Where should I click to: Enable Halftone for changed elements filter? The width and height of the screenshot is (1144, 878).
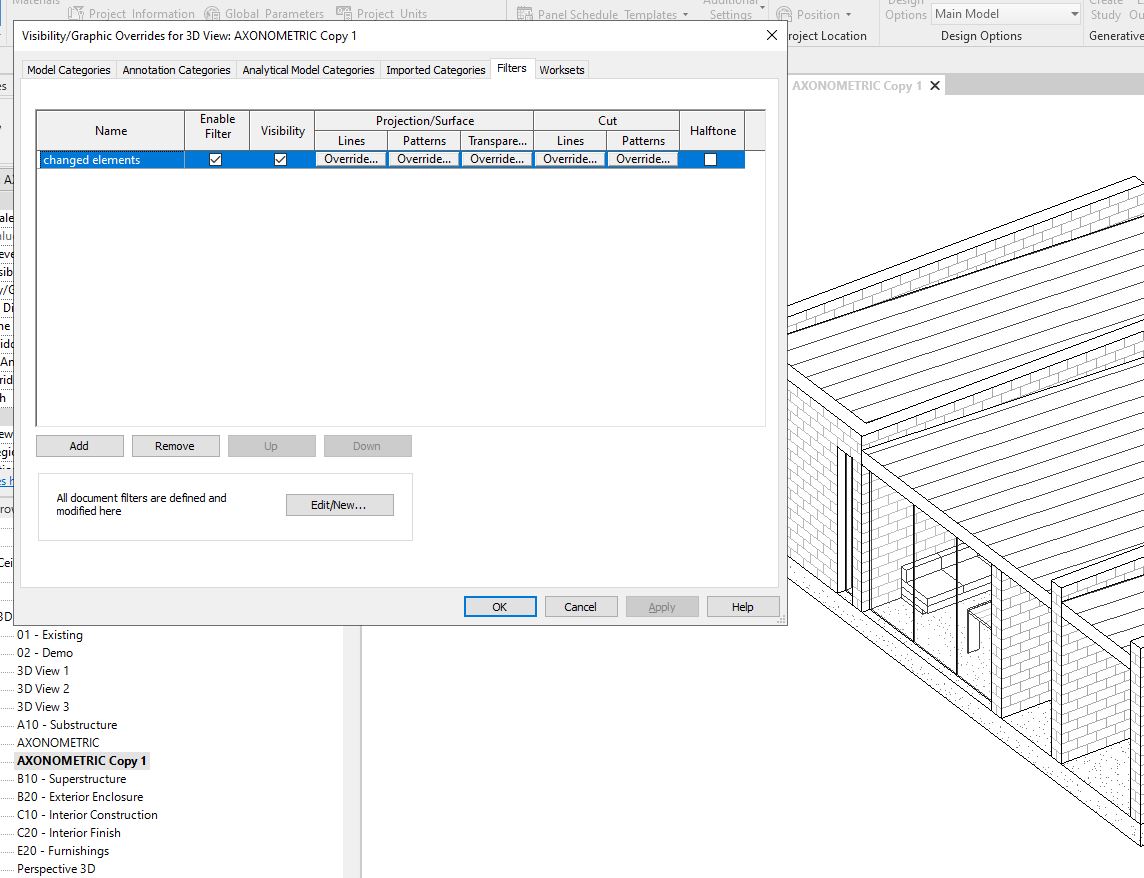(711, 159)
